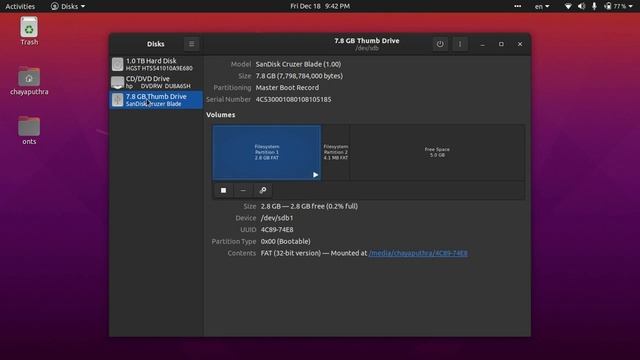This screenshot has width=640, height=360.
Task: Click the model text SanDisk Cruzer Blade (1.00)
Action: tap(298, 64)
